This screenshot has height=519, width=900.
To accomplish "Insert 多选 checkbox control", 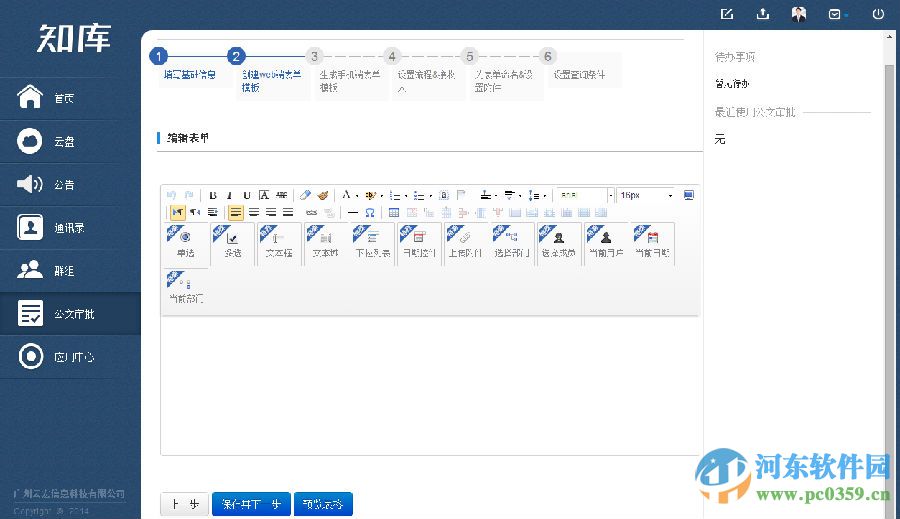I will click(x=232, y=243).
